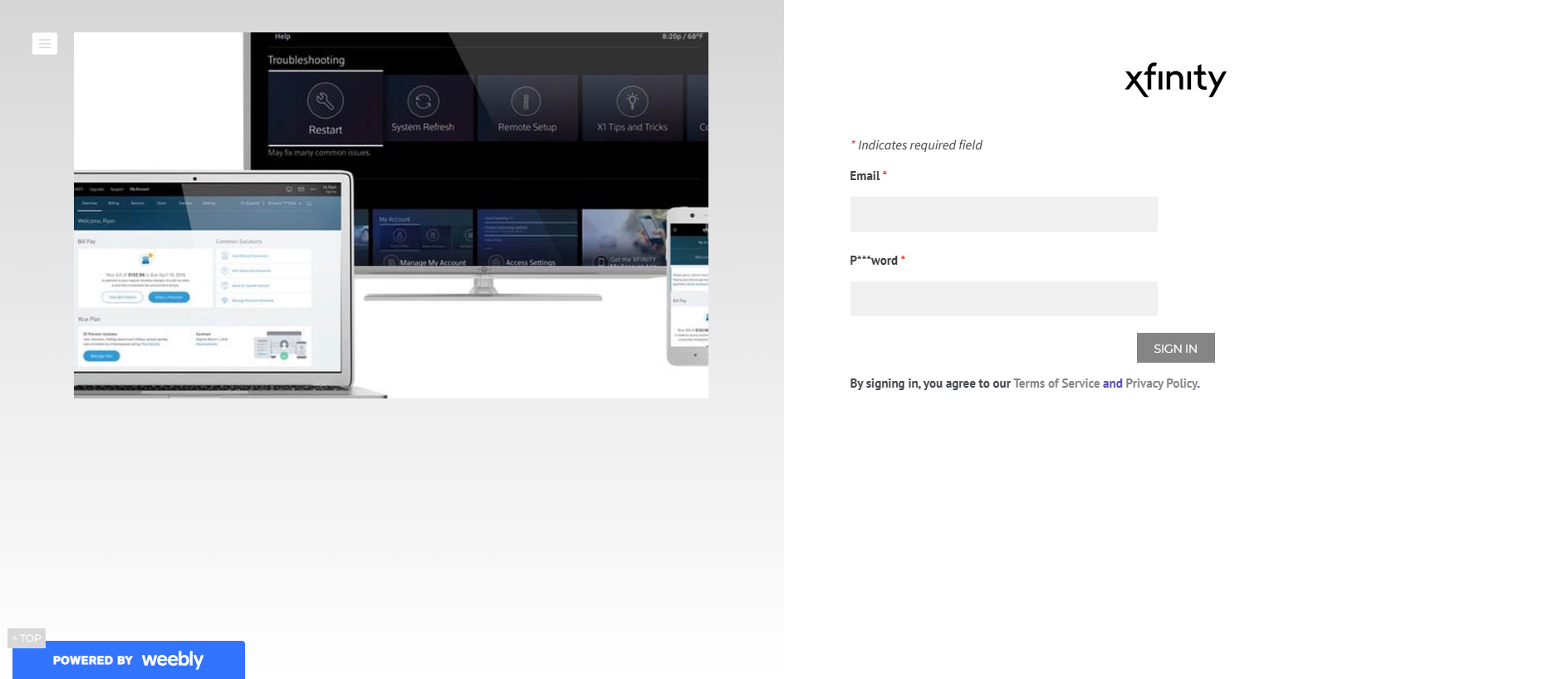Click the SIGN IN button

(1175, 348)
